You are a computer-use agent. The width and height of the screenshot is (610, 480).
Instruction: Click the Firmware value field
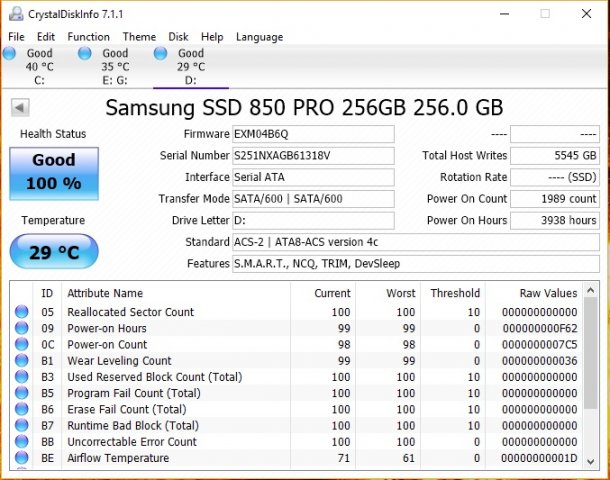tap(313, 134)
